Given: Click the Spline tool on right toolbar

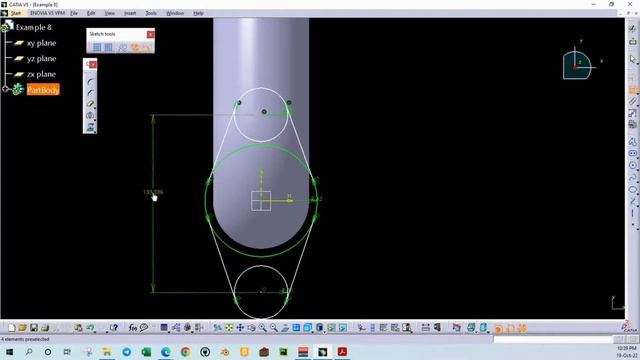Looking at the screenshot, I should [x=633, y=178].
